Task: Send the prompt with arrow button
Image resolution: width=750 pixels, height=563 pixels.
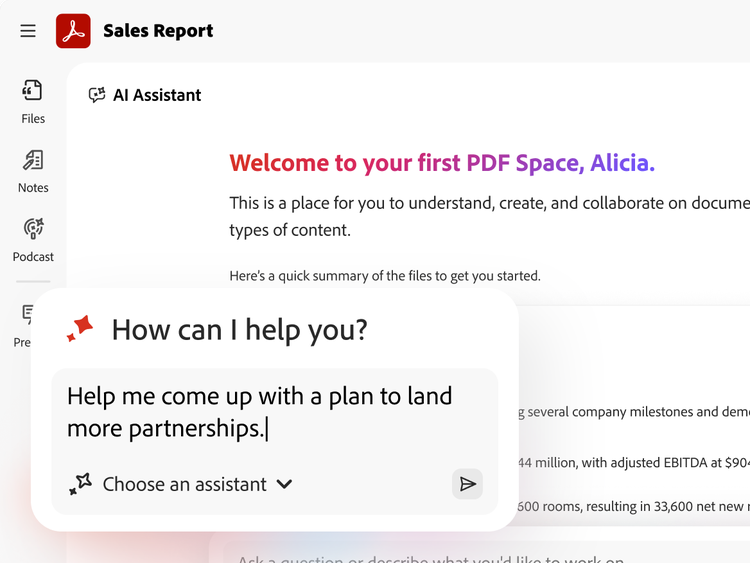Action: pyautogui.click(x=467, y=484)
